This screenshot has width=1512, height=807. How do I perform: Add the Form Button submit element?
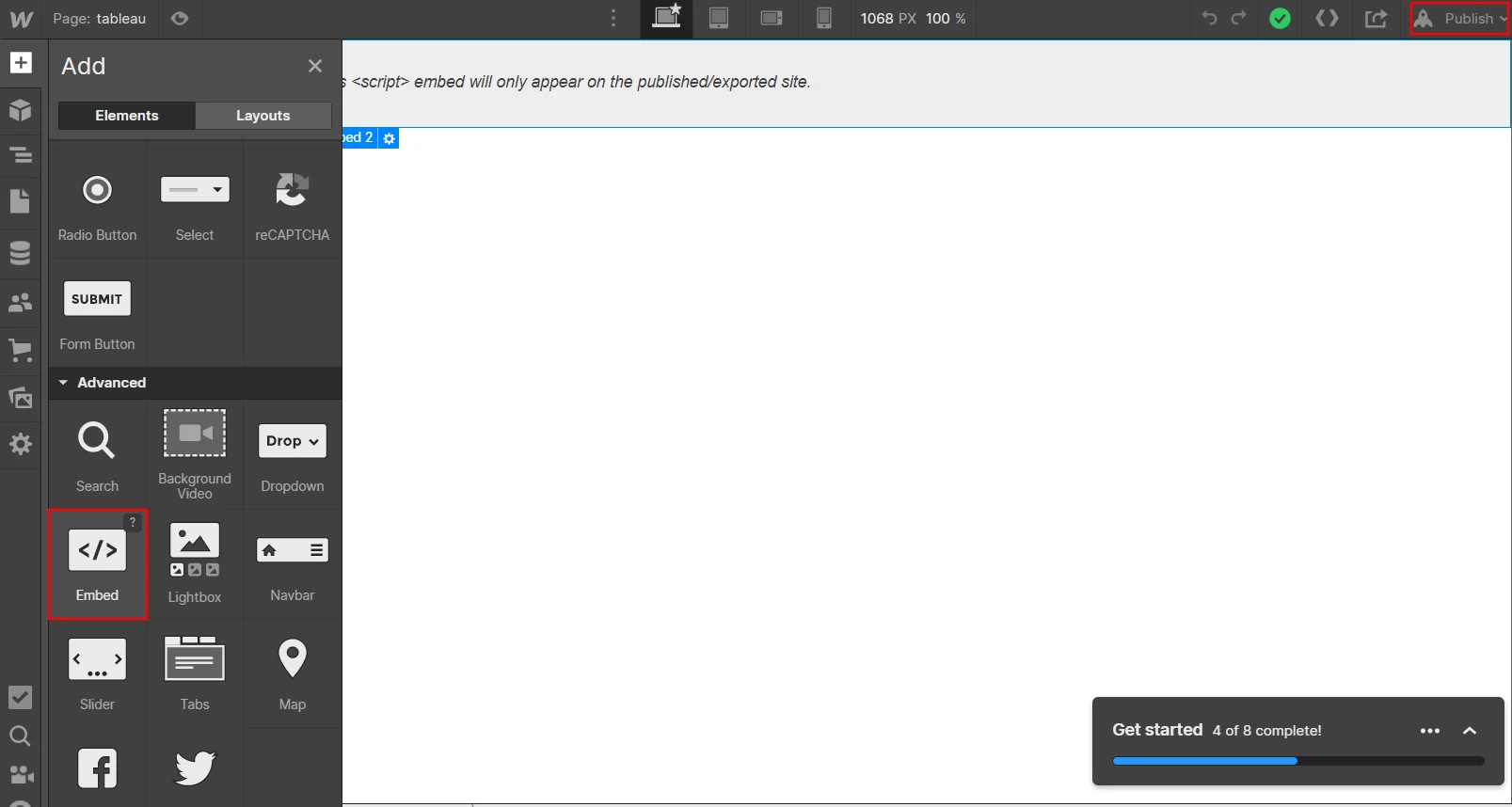tap(97, 313)
